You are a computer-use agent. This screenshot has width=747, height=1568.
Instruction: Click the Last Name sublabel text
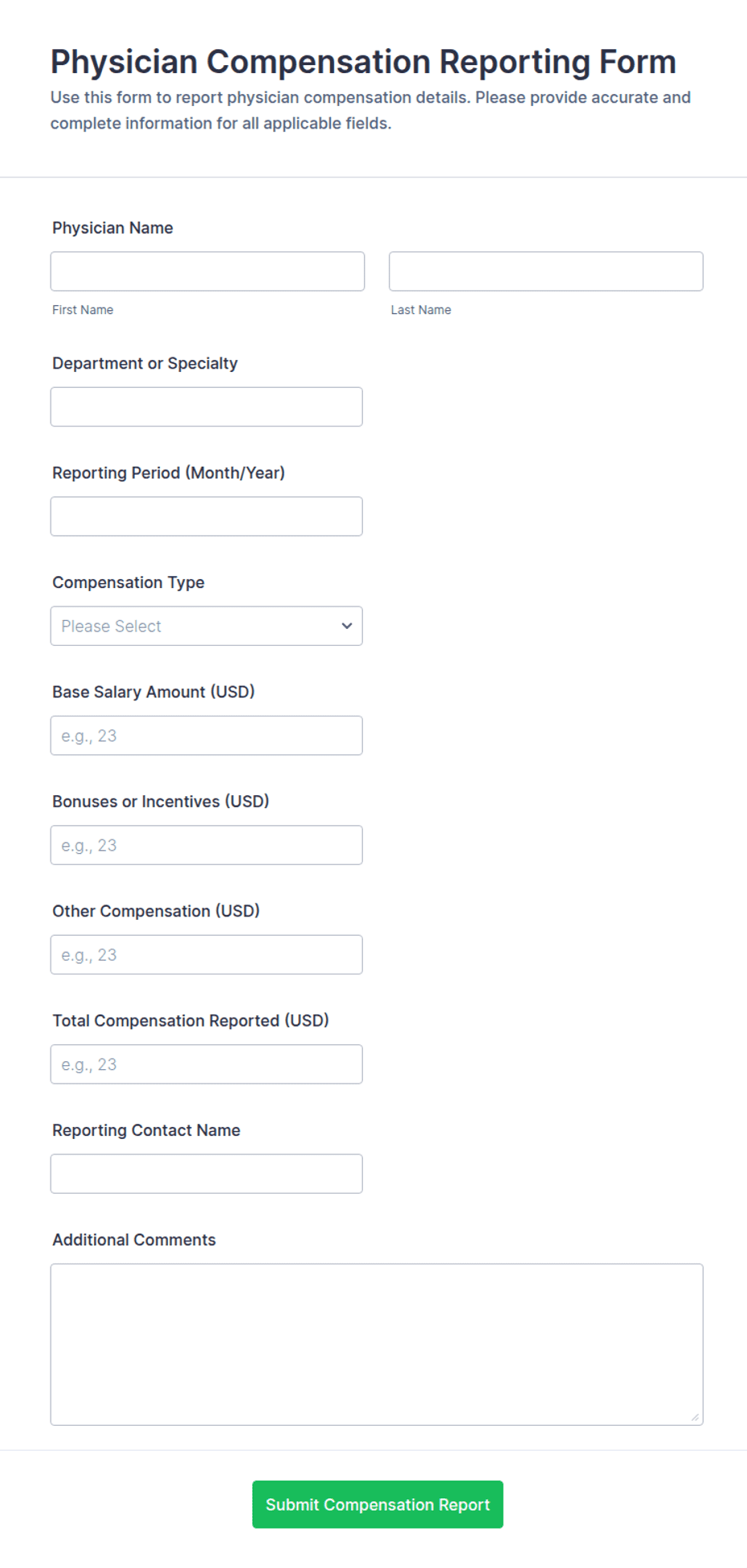pos(421,310)
